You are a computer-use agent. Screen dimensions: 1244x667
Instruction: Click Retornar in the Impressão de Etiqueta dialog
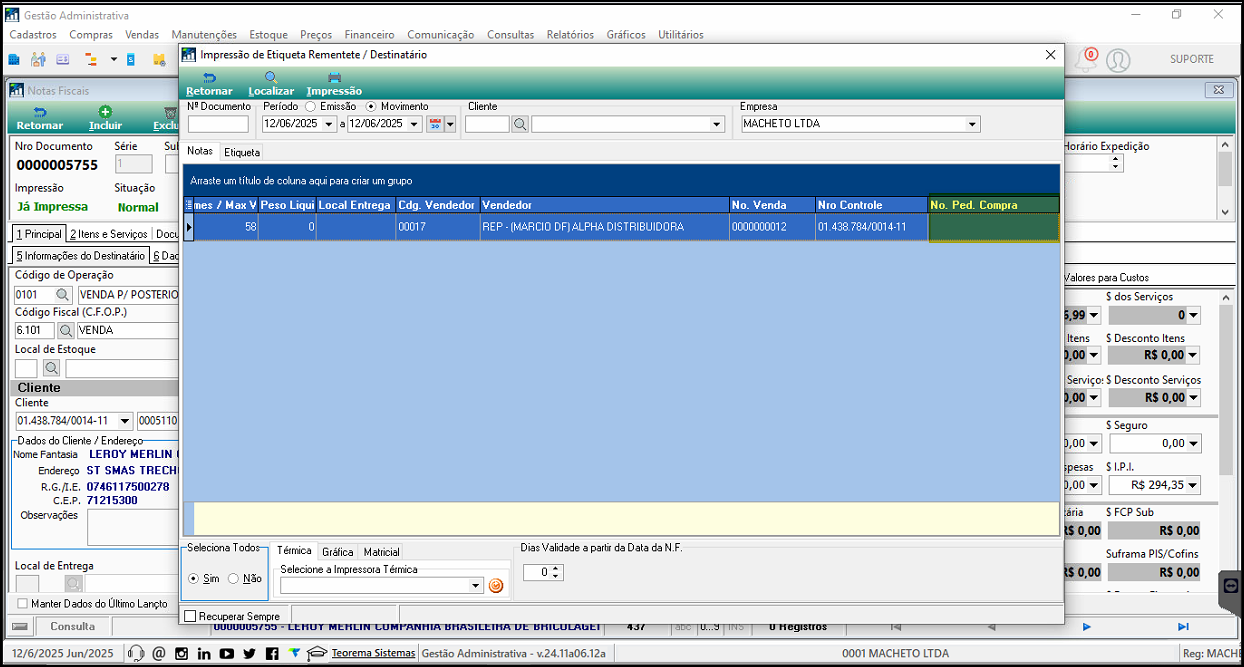(208, 84)
